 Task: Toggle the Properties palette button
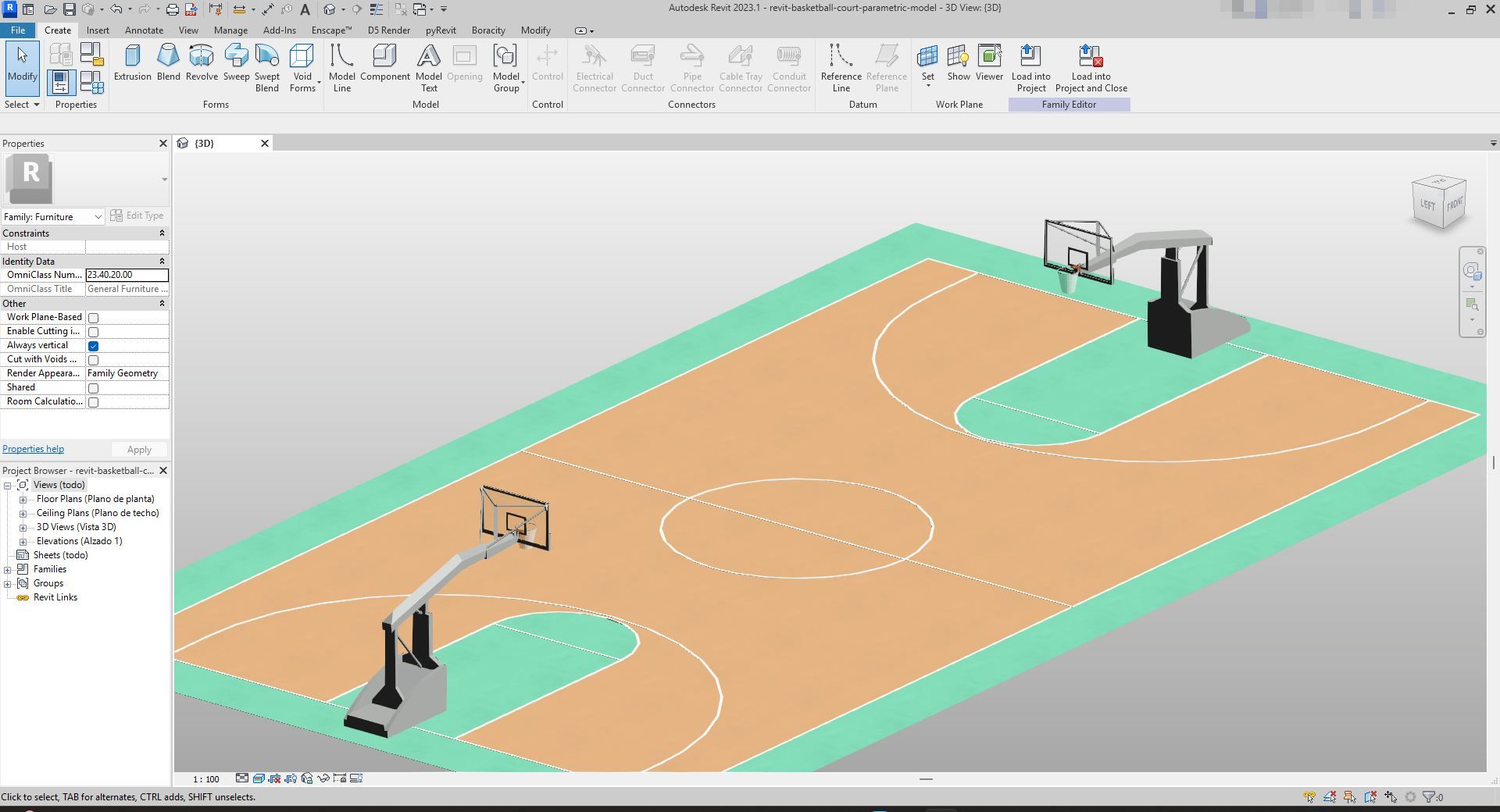(x=61, y=82)
